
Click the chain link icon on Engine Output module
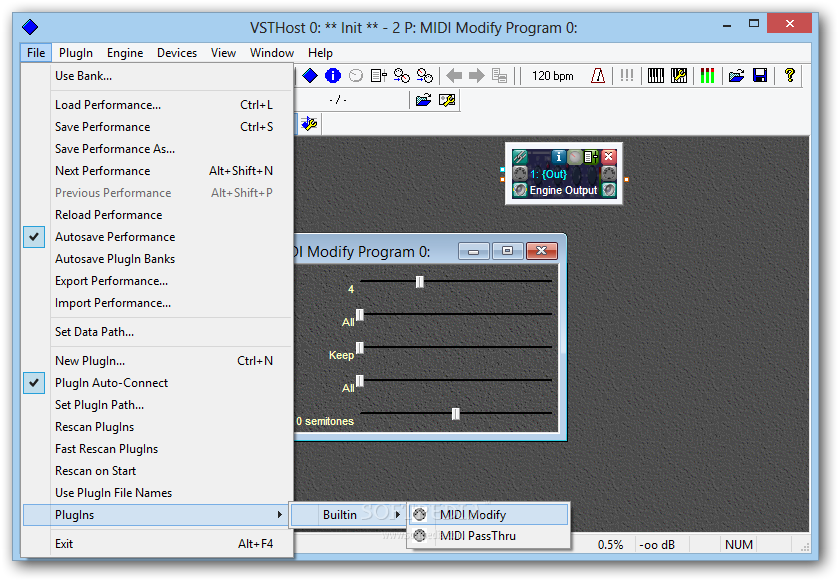pyautogui.click(x=520, y=157)
